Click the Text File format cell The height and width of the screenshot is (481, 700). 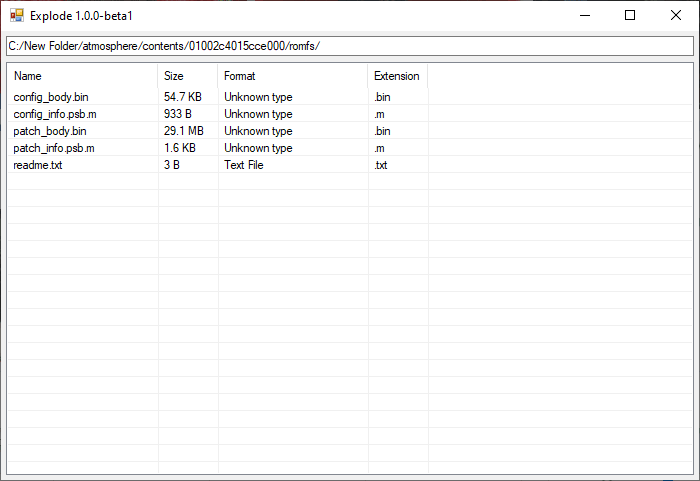coord(243,165)
